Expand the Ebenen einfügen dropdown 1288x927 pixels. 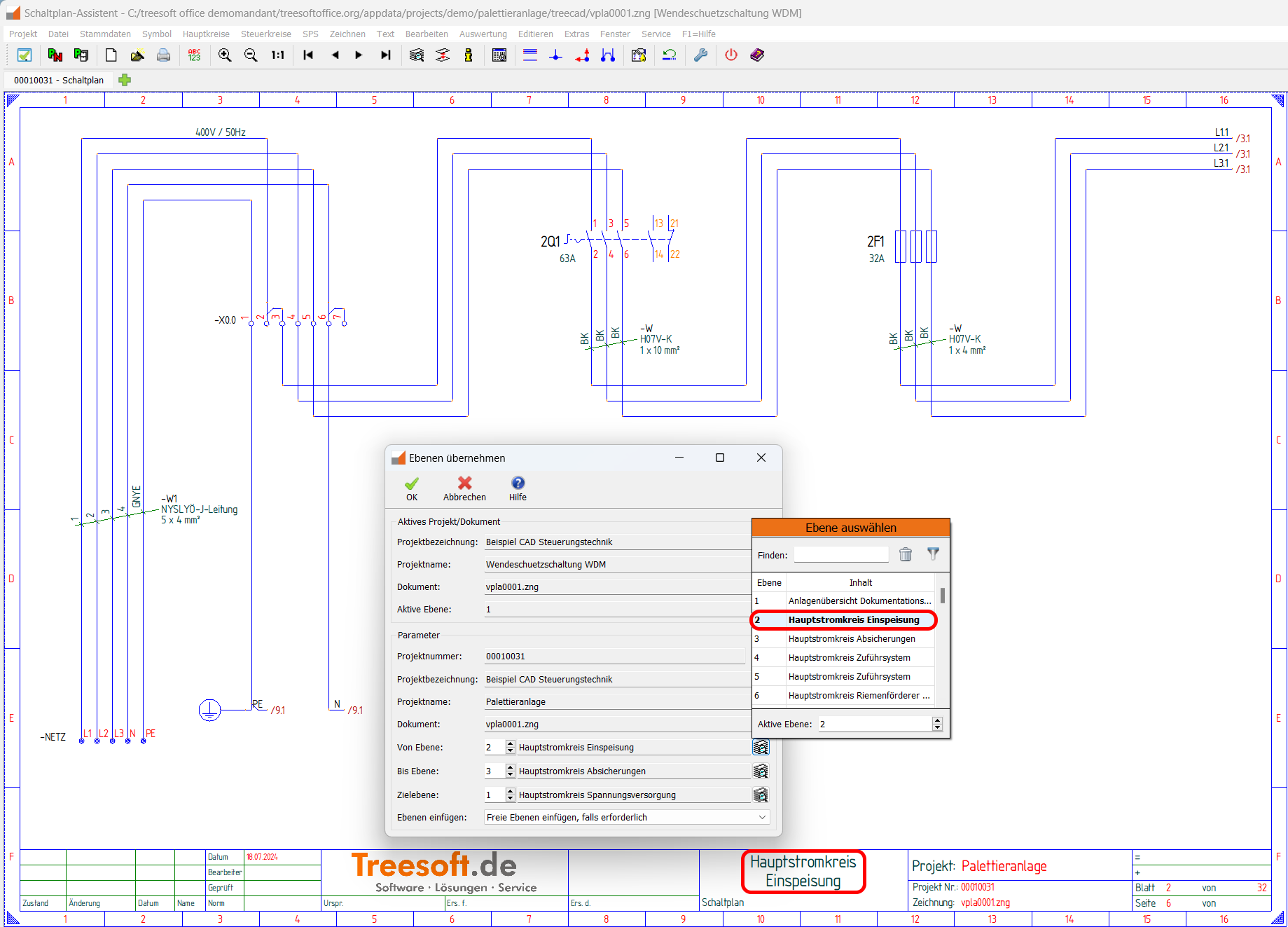click(762, 818)
